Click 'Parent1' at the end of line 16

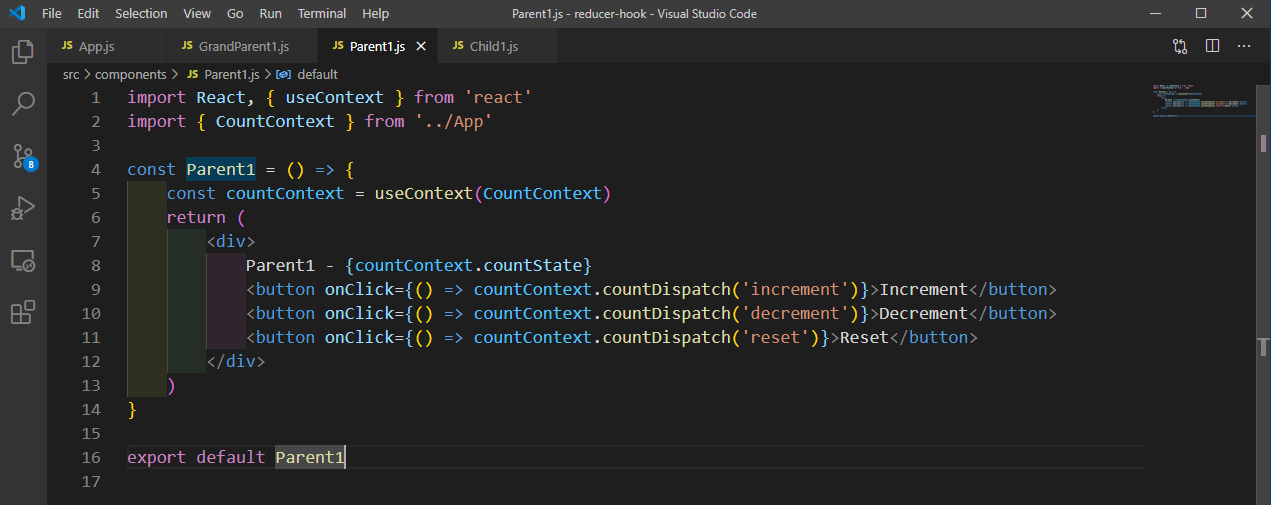click(x=310, y=457)
